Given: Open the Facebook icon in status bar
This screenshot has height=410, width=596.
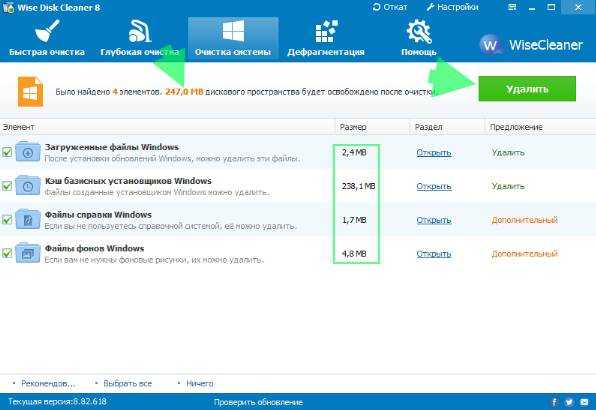Looking at the screenshot, I should [x=554, y=402].
